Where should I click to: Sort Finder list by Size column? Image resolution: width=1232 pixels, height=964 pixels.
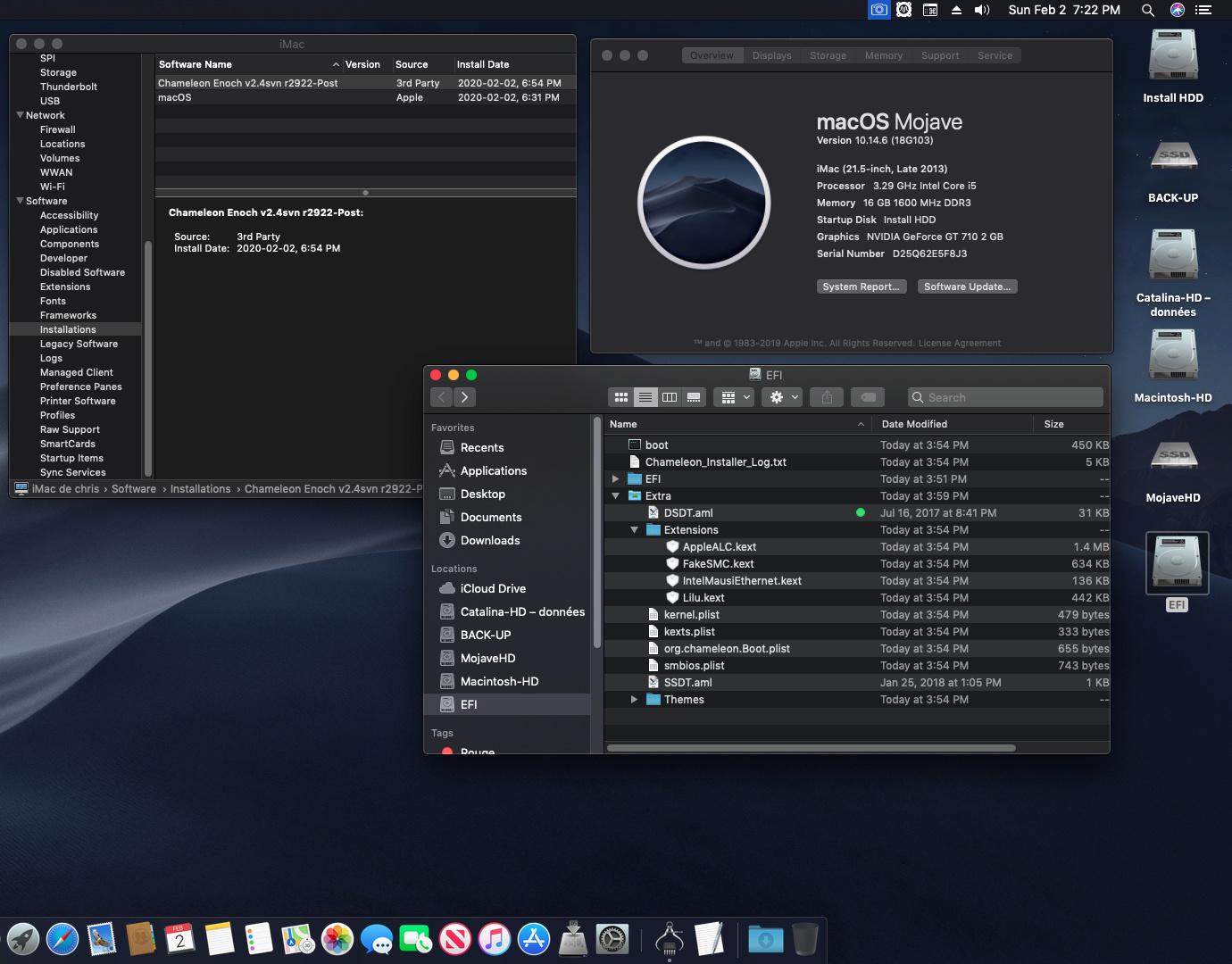(1071, 424)
